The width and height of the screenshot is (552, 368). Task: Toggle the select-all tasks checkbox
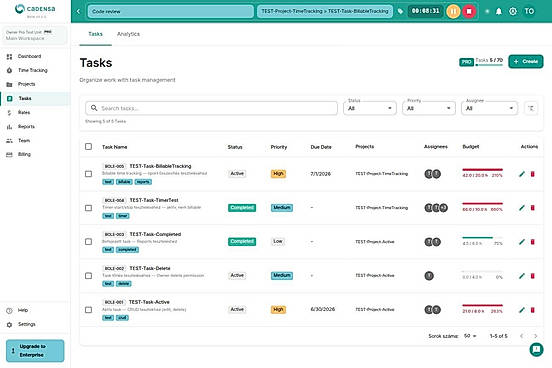[x=88, y=146]
